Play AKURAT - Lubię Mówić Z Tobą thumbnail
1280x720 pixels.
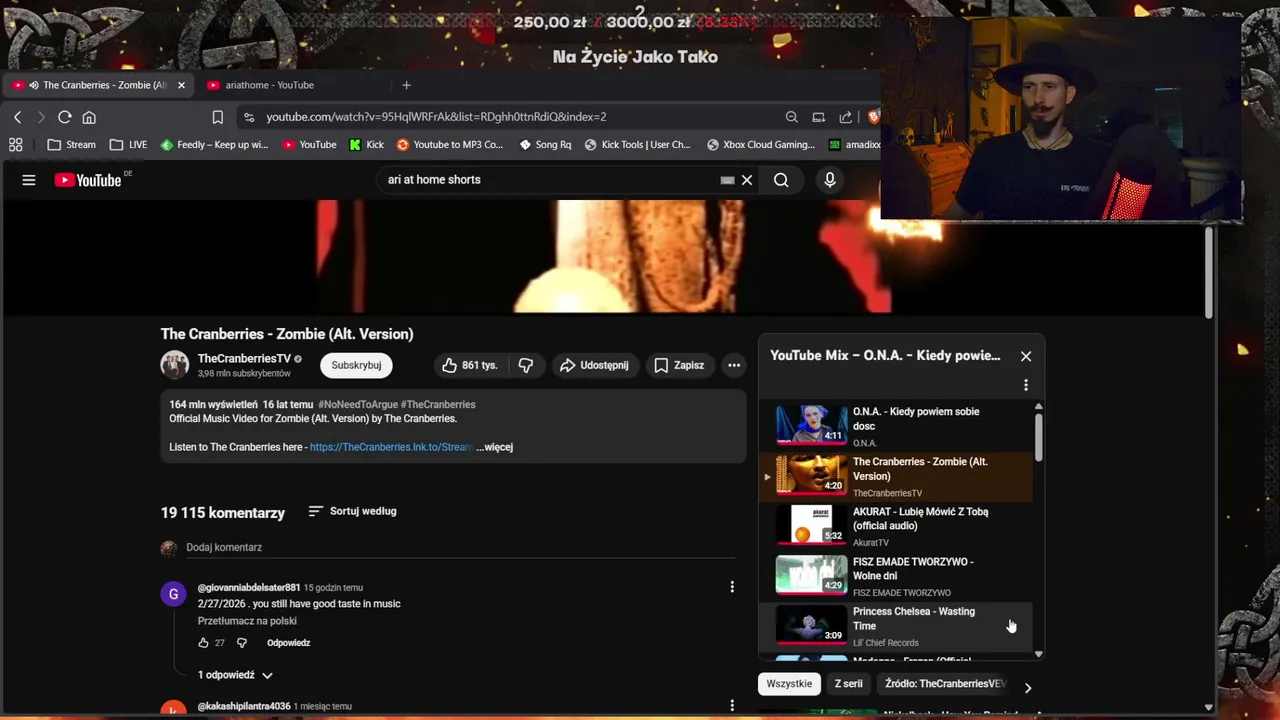811,524
